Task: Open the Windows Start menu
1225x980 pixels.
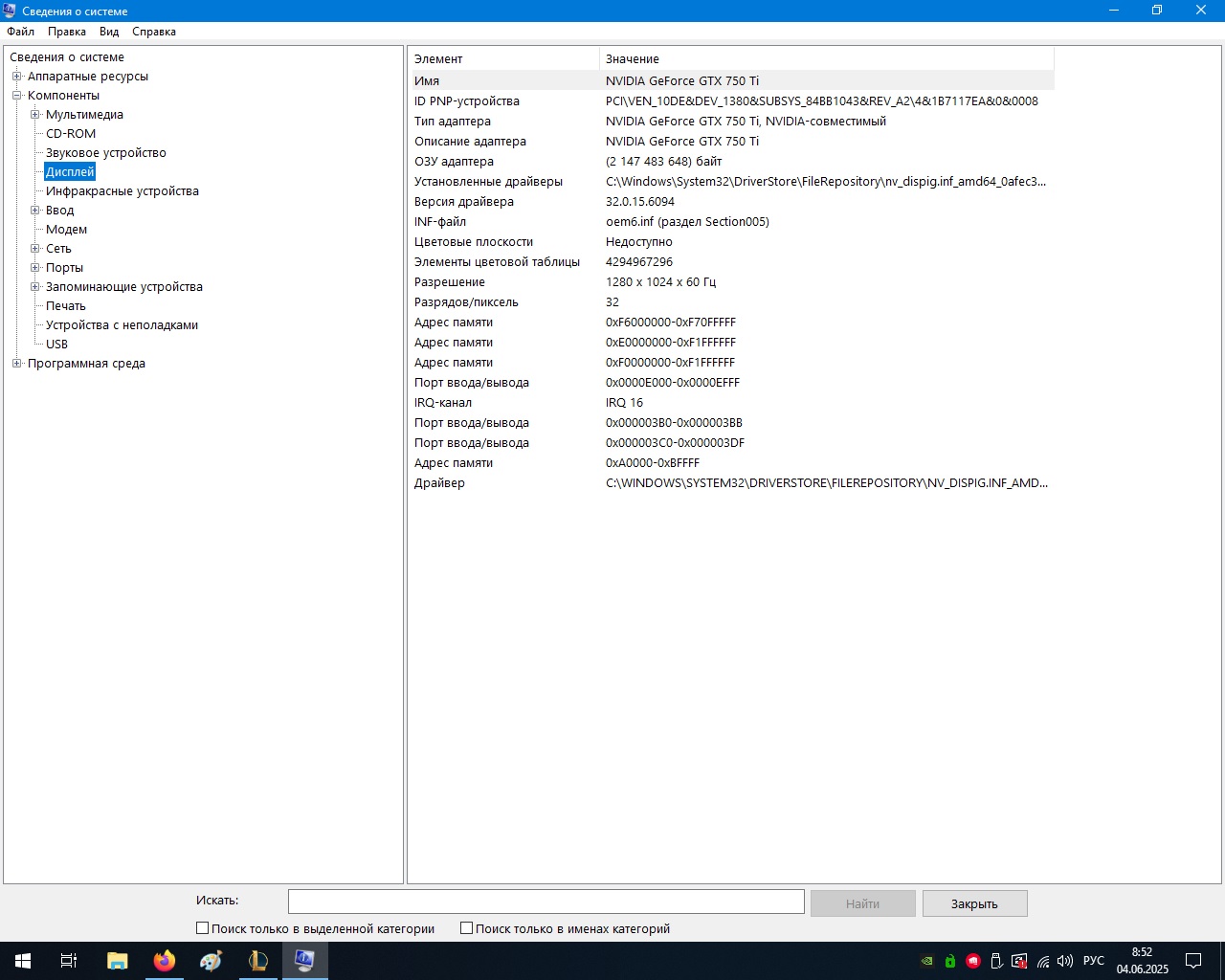Action: point(23,961)
